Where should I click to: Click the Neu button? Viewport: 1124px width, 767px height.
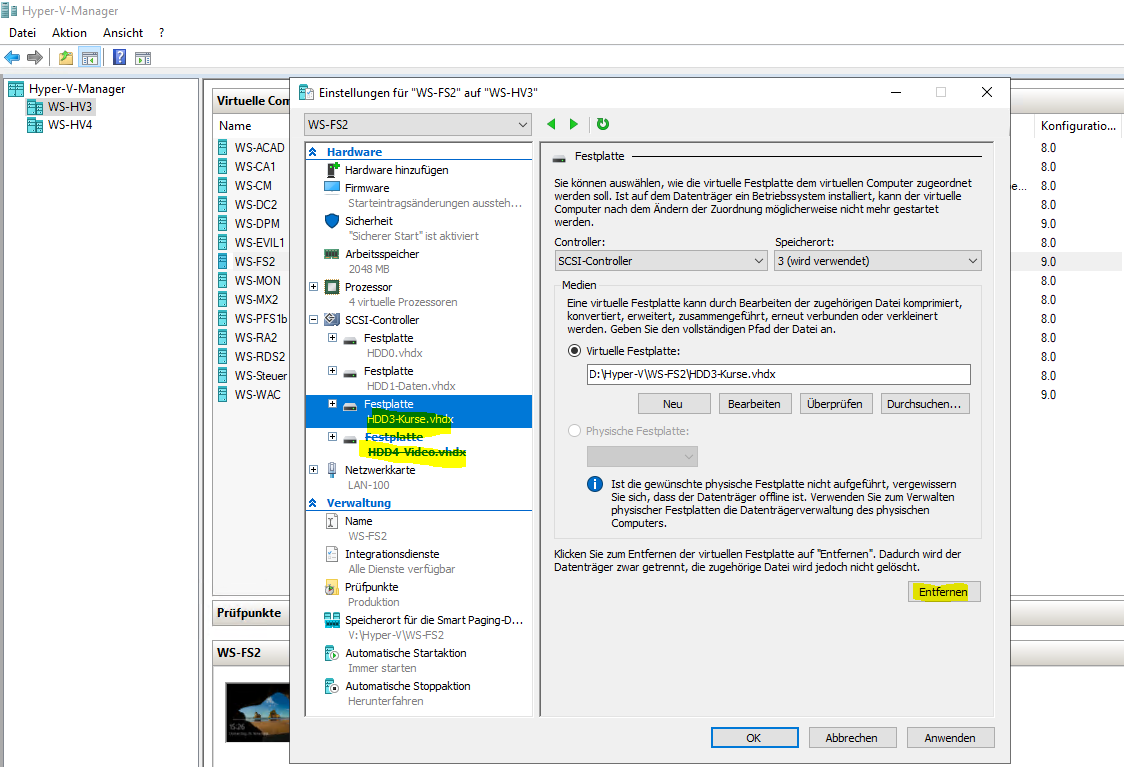coord(673,404)
